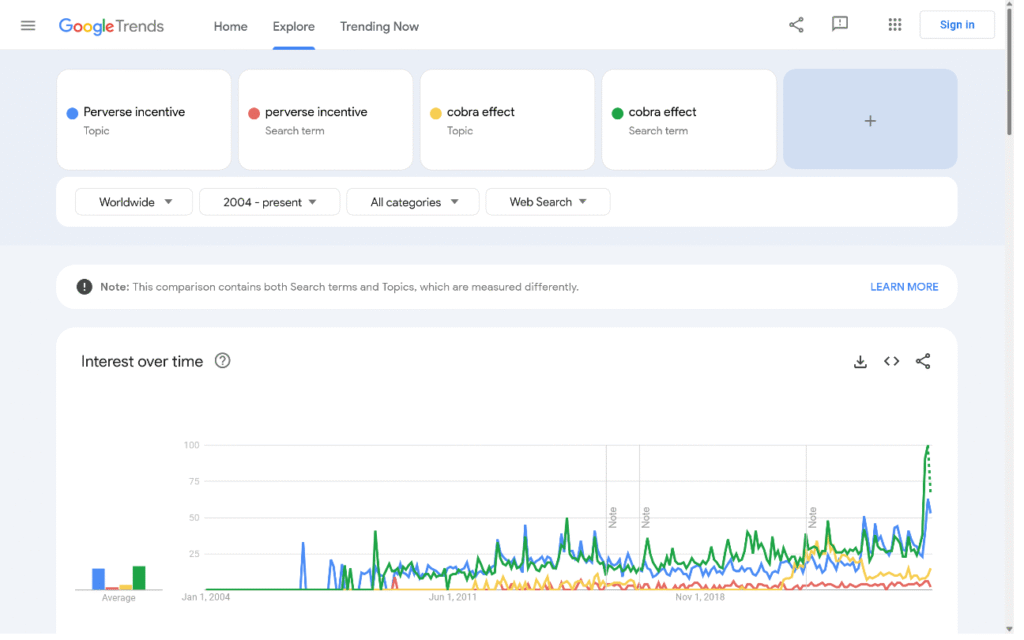Image resolution: width=1024 pixels, height=640 pixels.
Task: Open the Google apps grid
Action: [x=895, y=25]
